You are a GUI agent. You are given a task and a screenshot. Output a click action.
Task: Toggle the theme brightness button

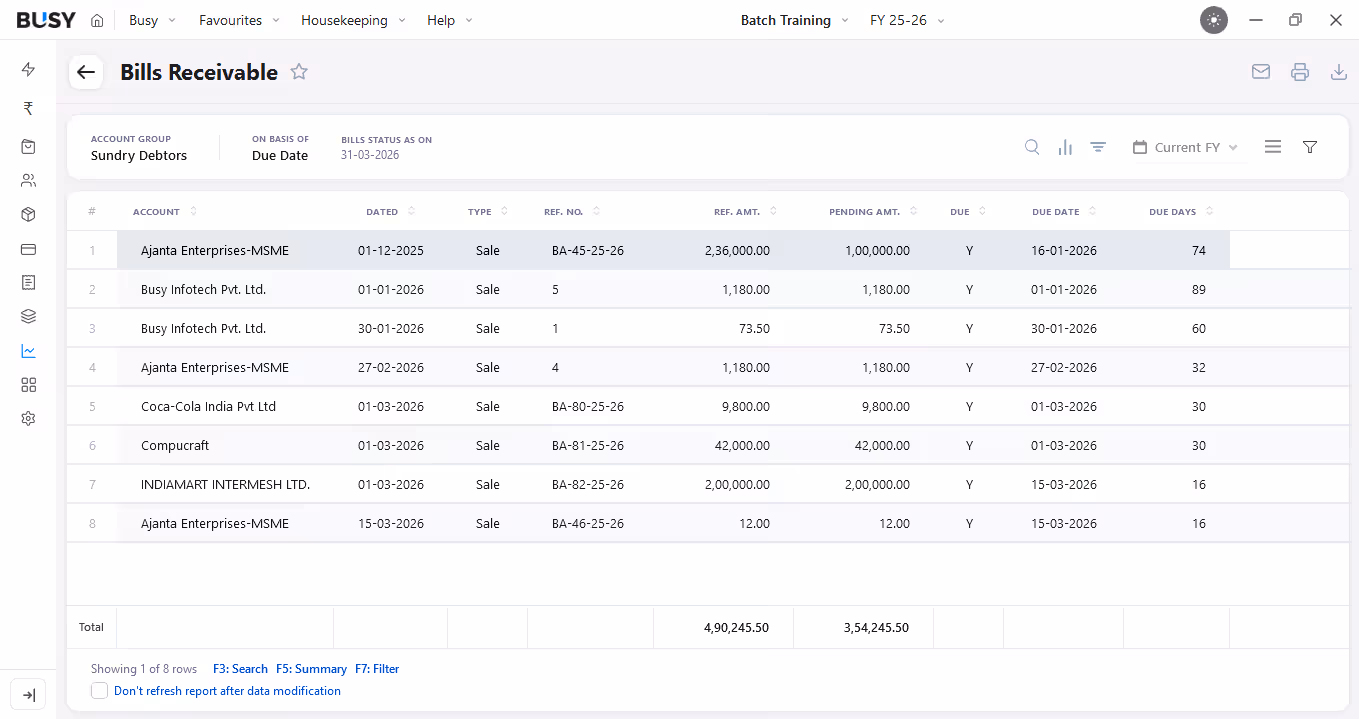click(1214, 20)
